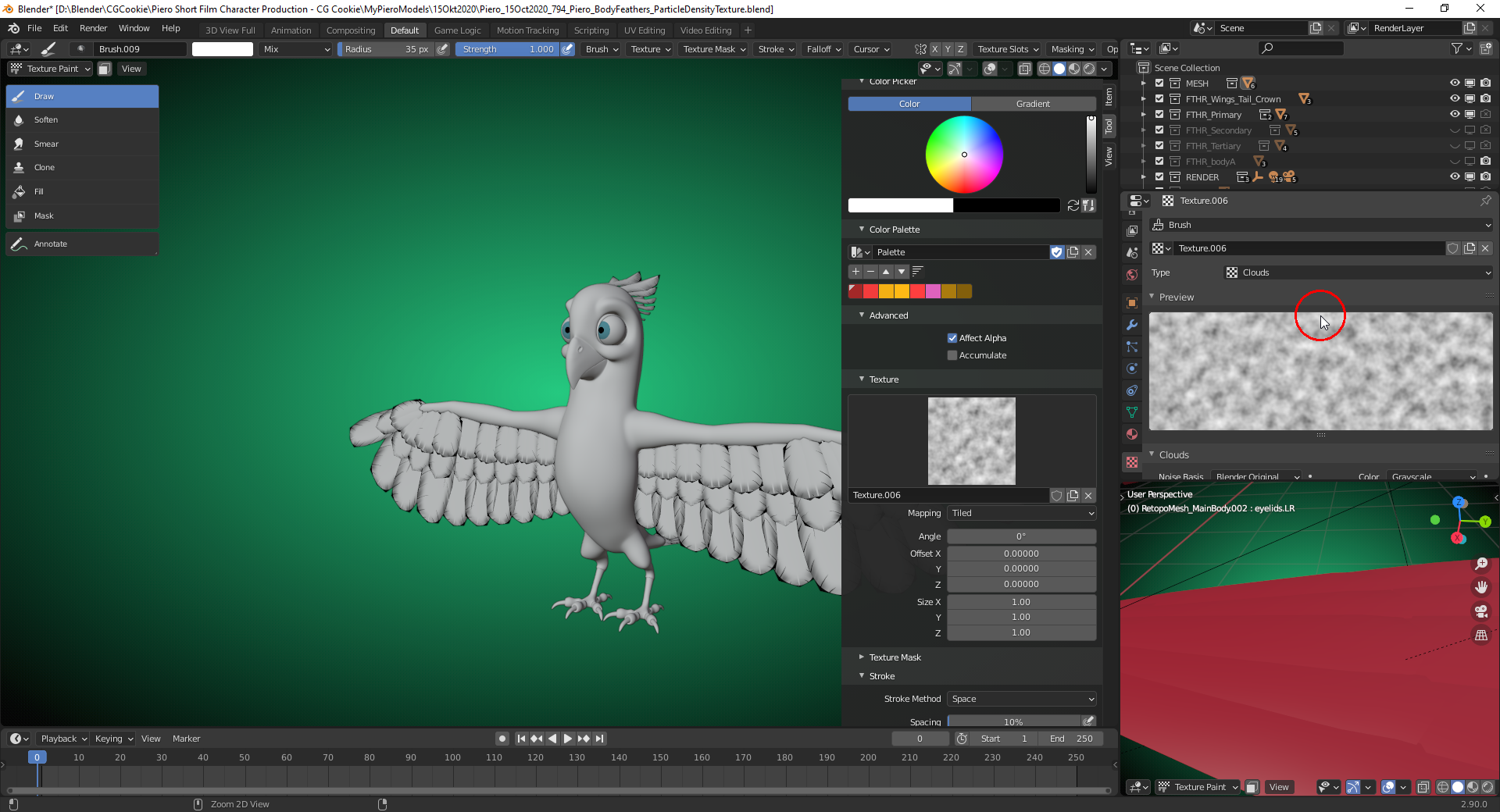Uncheck the FTHR_Primary collection checkbox

pyautogui.click(x=1159, y=114)
